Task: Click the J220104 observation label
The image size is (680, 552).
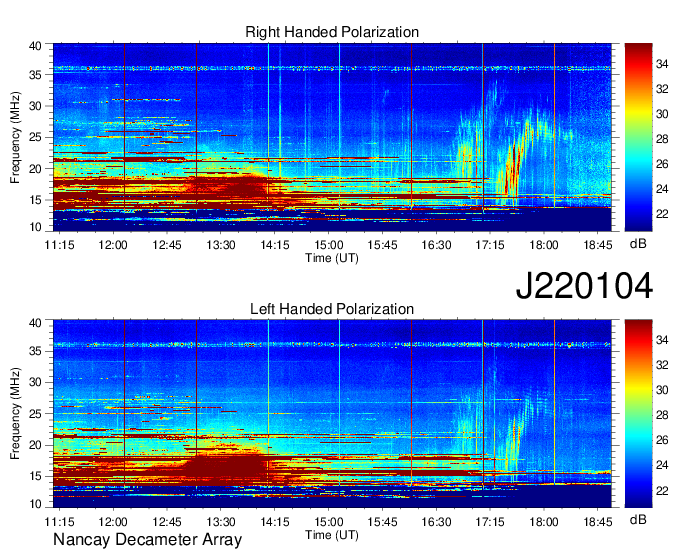Action: [x=584, y=286]
